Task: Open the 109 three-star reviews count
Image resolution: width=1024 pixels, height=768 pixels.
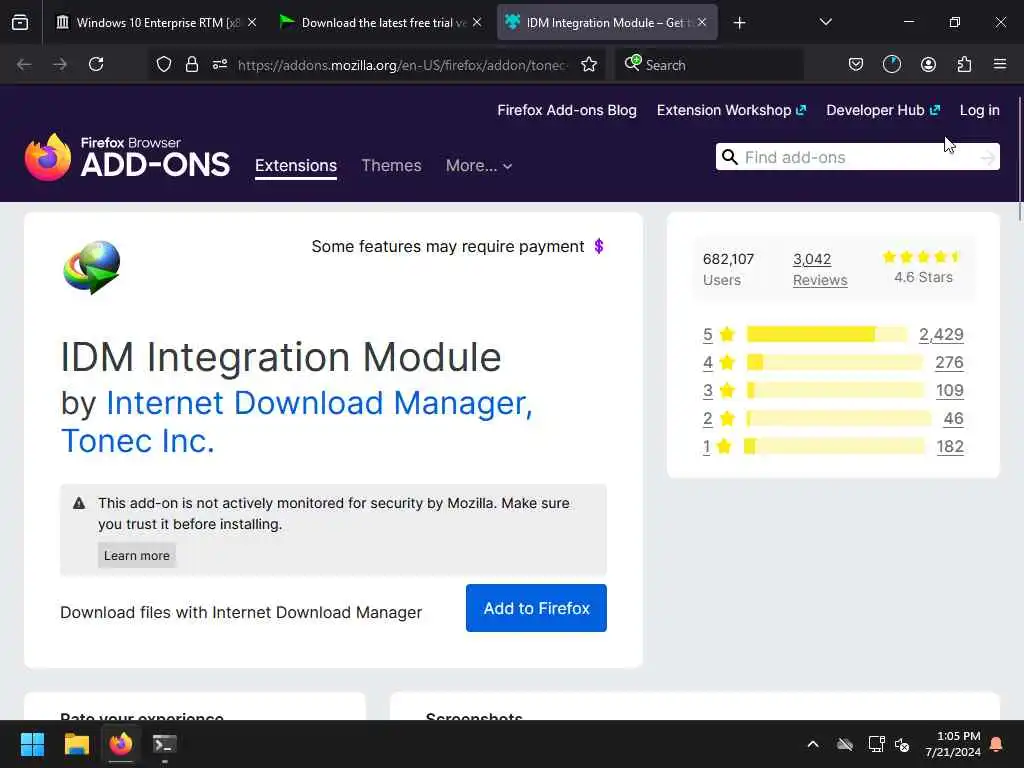Action: point(950,391)
